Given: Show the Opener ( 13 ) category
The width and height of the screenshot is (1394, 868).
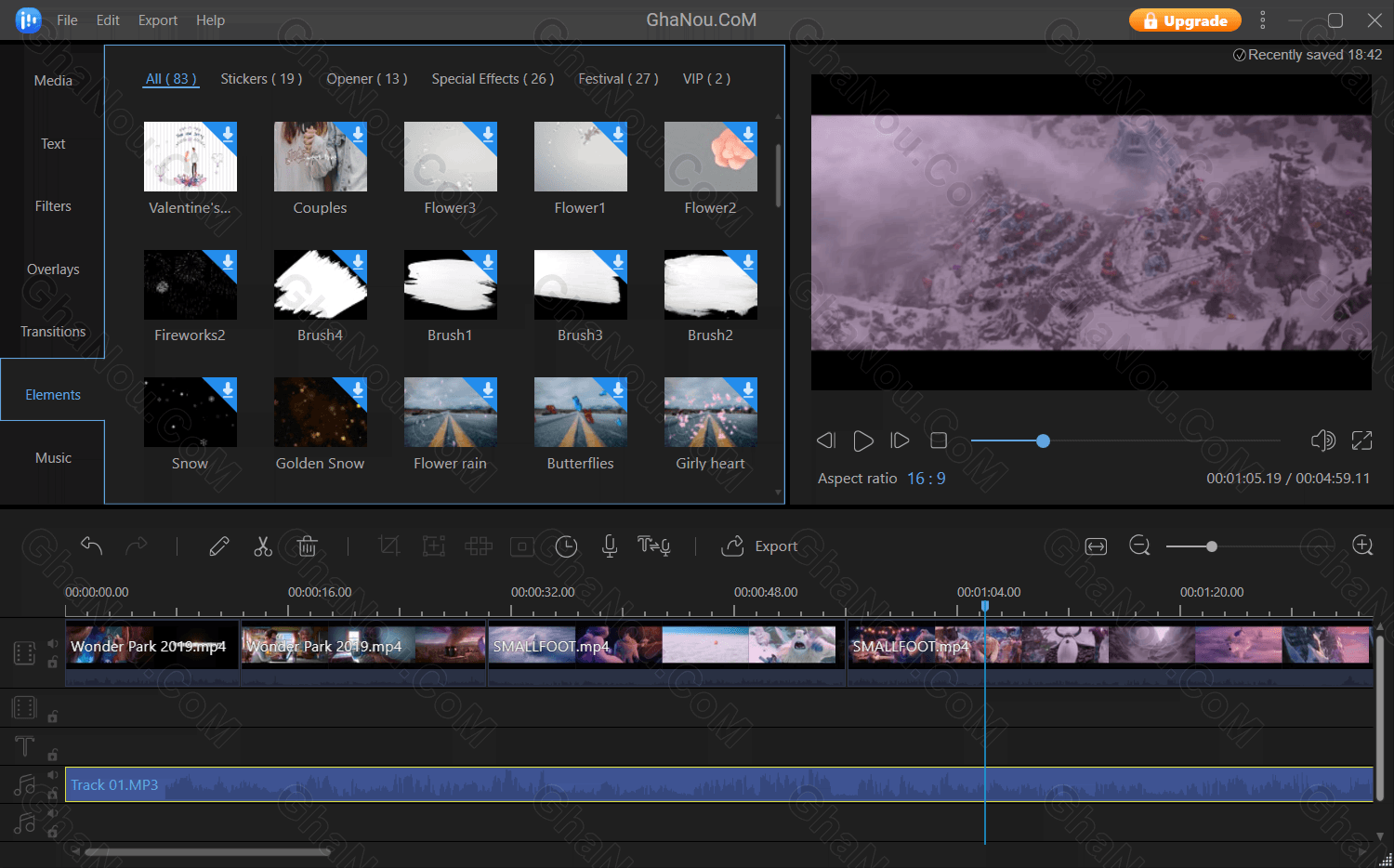Looking at the screenshot, I should point(367,79).
